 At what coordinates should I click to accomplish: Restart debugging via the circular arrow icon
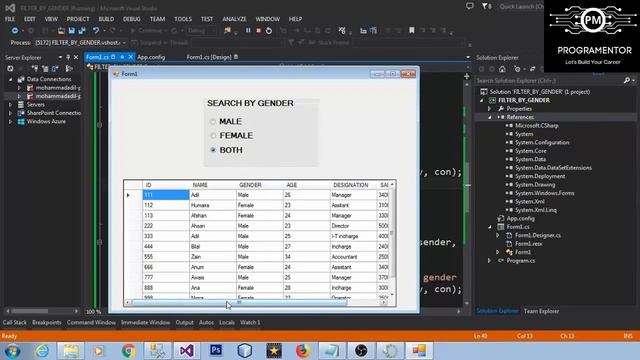269,31
